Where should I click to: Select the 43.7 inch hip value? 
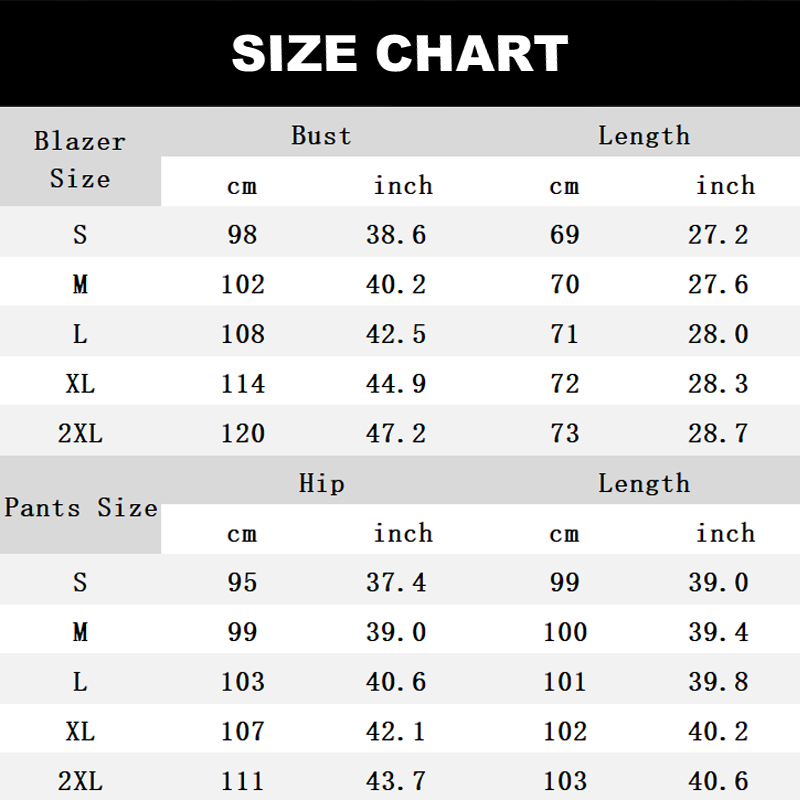(x=396, y=781)
